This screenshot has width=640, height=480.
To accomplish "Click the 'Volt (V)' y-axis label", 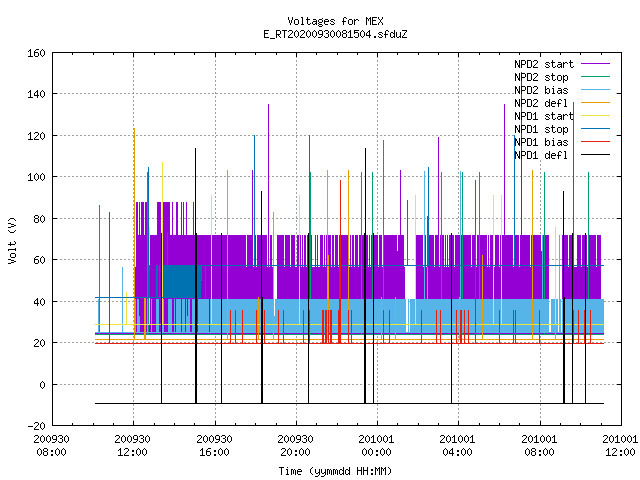I will pos(13,240).
